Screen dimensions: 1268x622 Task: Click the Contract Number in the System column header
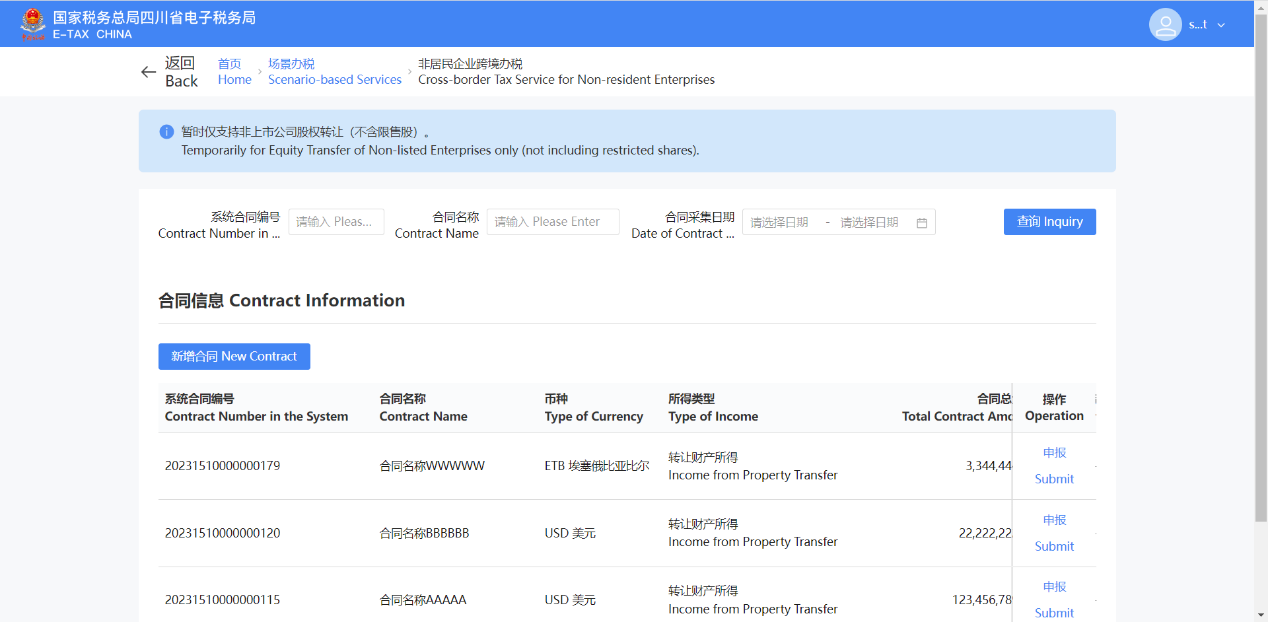[x=256, y=408]
